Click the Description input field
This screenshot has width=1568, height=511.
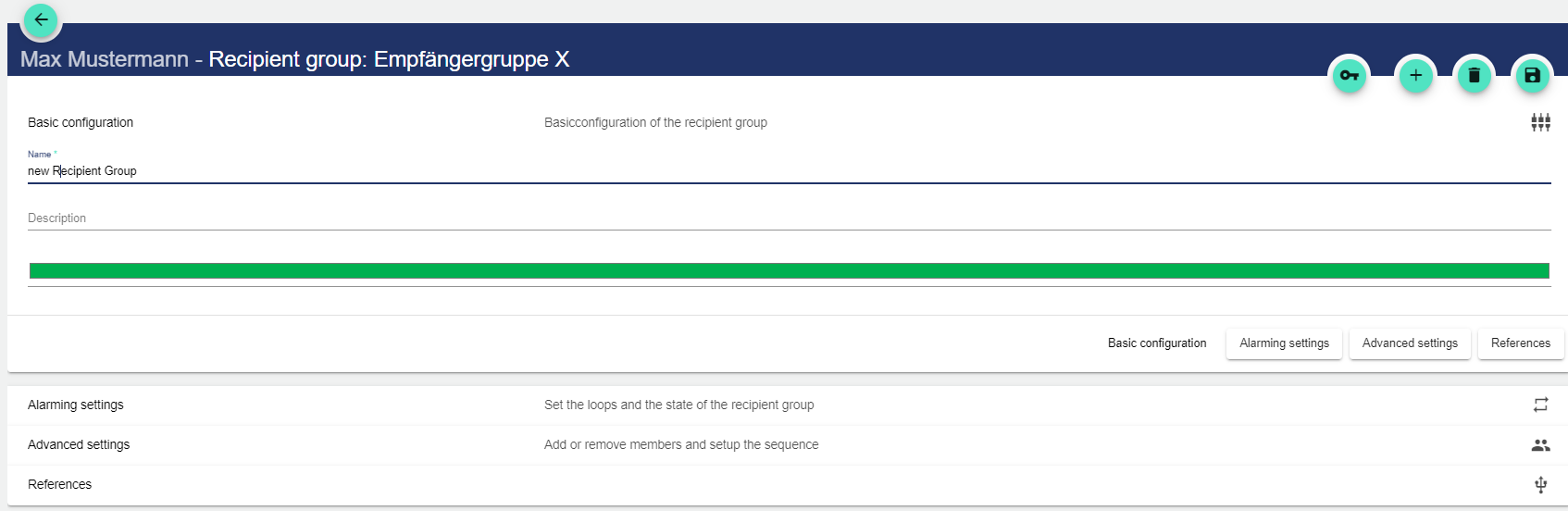(789, 218)
